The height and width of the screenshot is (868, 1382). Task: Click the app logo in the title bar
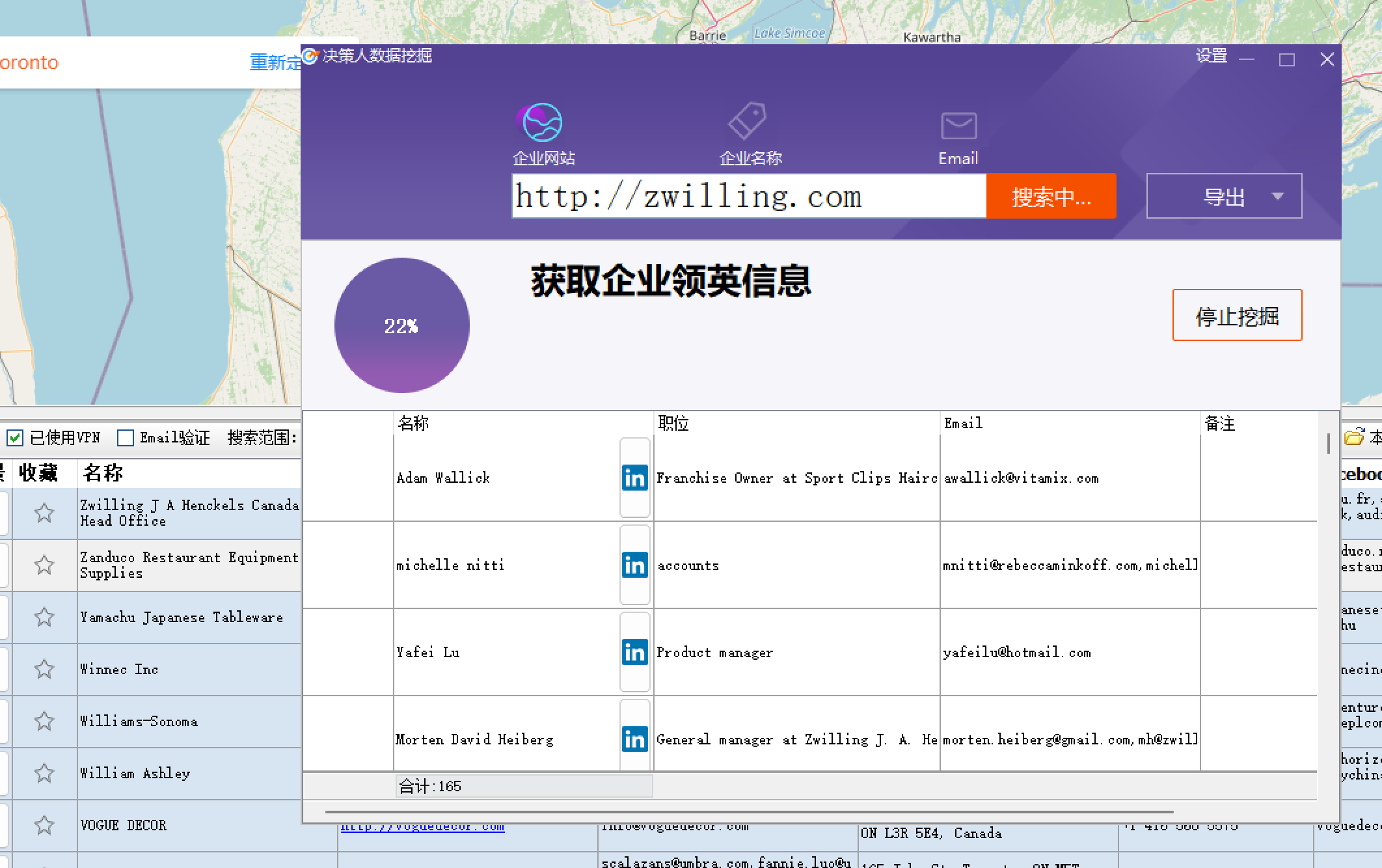tap(310, 57)
